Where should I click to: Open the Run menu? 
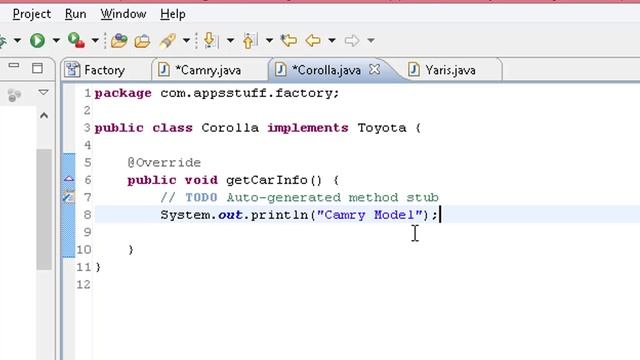(76, 14)
